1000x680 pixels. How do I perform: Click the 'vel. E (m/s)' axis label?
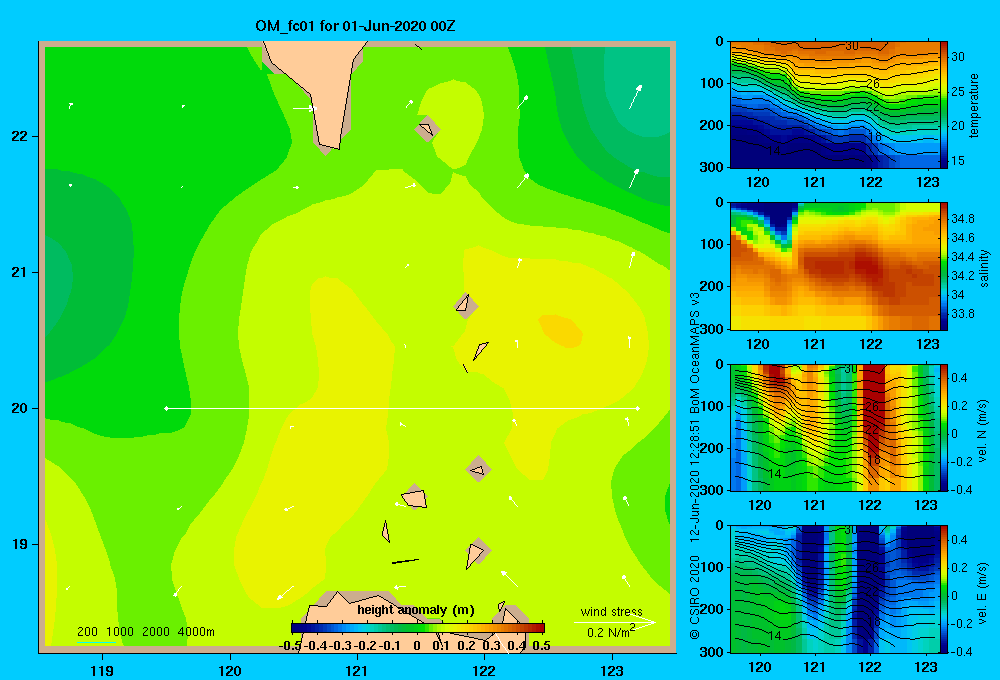coord(982,592)
